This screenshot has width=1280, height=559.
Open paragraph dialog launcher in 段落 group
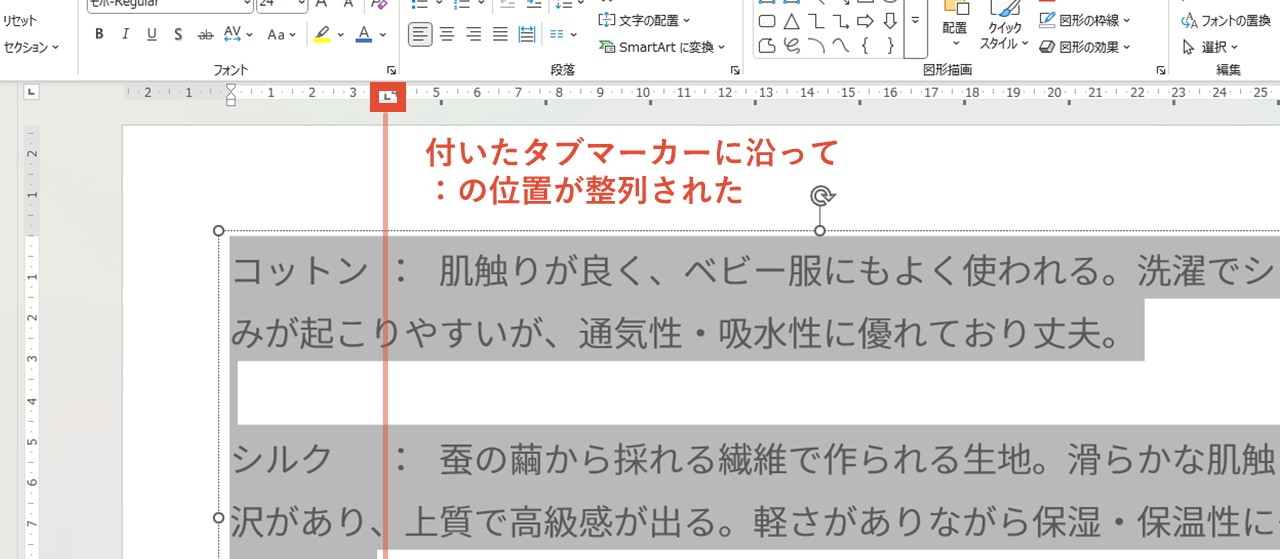tap(735, 71)
